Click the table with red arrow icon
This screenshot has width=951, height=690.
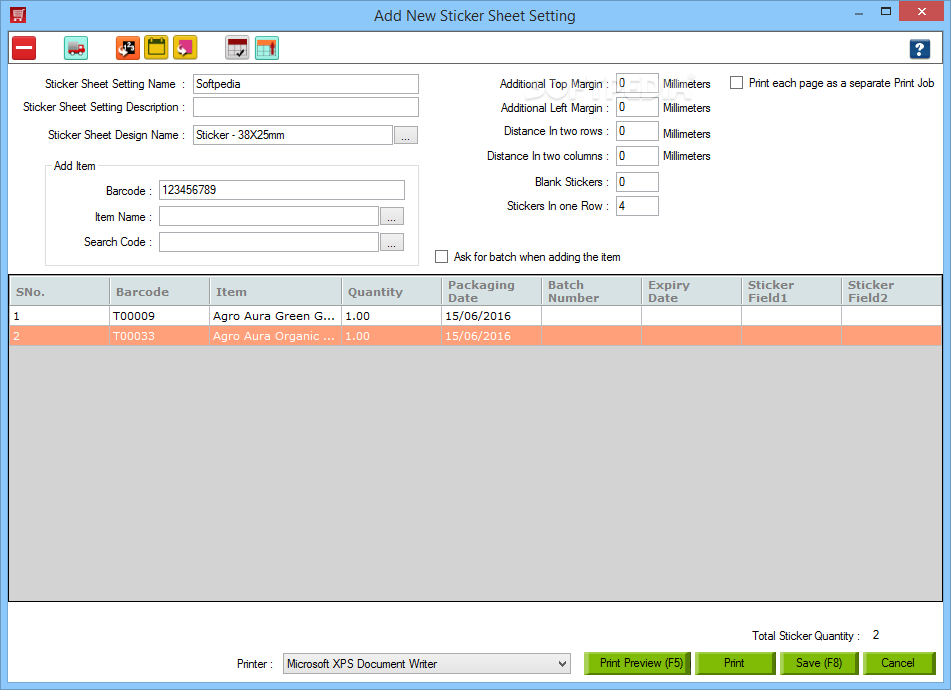click(x=267, y=48)
